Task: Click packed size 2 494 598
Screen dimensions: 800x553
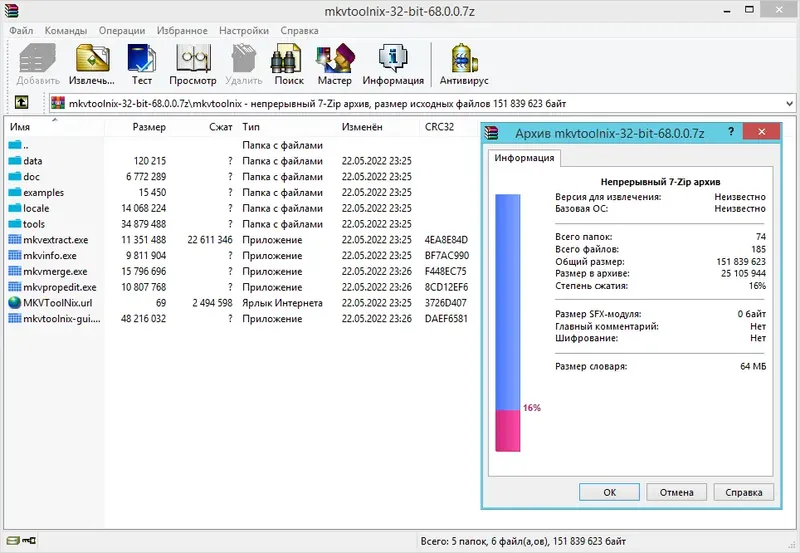Action: click(x=212, y=303)
